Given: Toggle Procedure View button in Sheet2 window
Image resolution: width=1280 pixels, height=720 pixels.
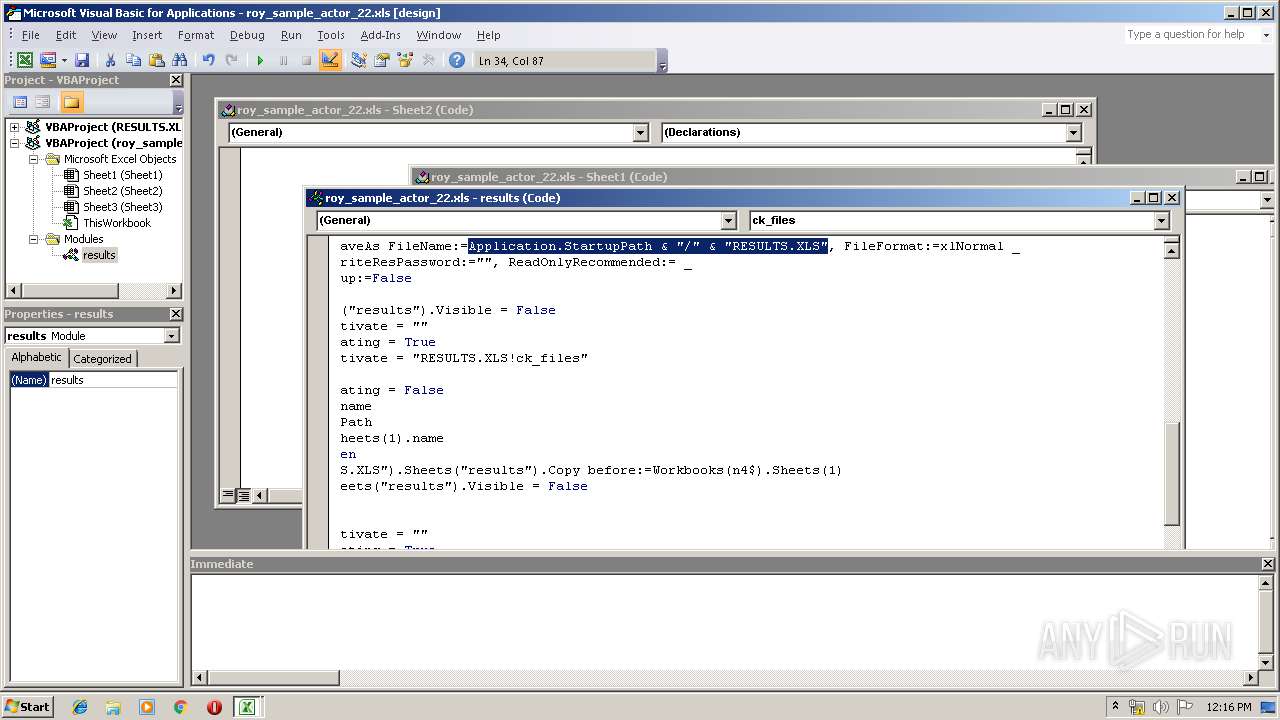Looking at the screenshot, I should (228, 495).
